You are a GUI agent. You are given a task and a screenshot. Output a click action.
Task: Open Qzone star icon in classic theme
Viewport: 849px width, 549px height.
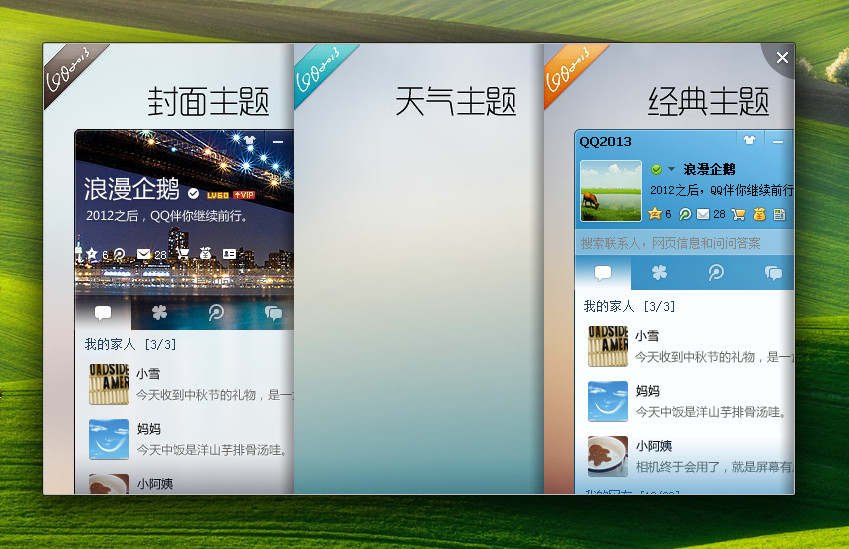655,214
